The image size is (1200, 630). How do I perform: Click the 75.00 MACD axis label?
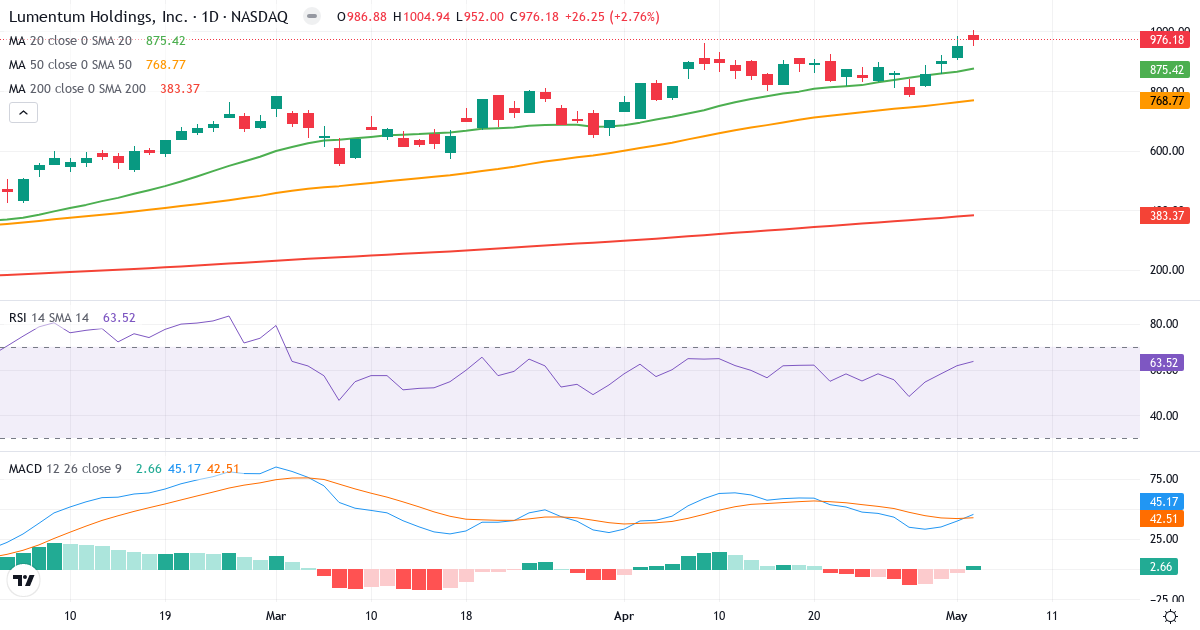[x=1163, y=478]
